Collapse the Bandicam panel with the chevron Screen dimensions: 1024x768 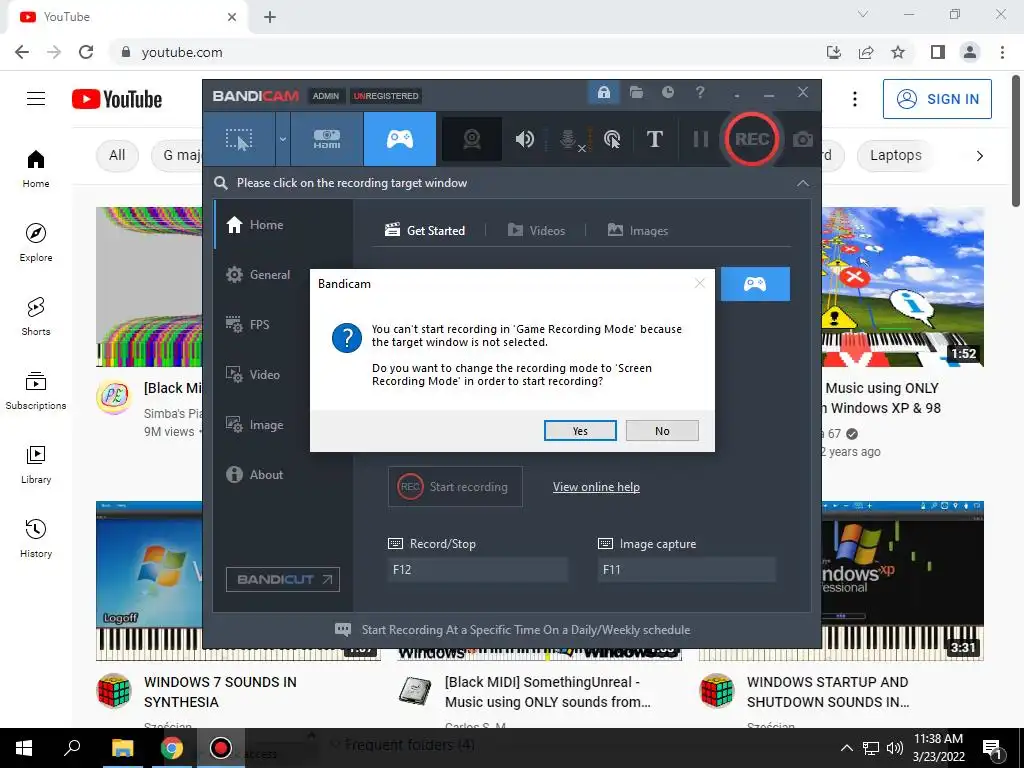coord(803,184)
